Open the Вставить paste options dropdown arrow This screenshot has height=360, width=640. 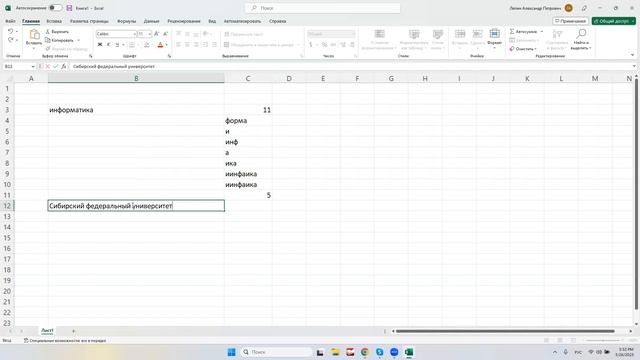[x=34, y=48]
